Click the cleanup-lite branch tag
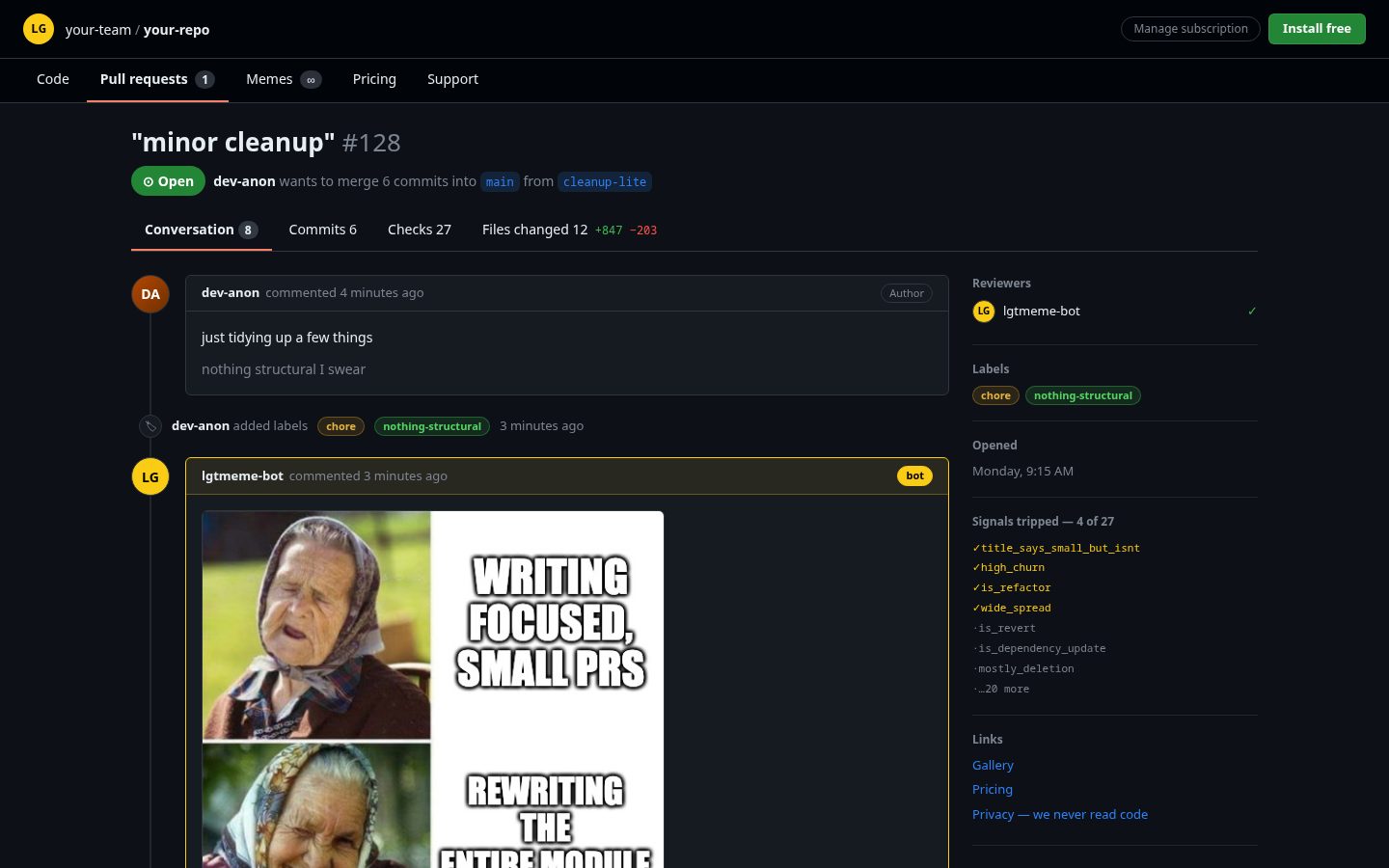The width and height of the screenshot is (1389, 868). [x=605, y=181]
